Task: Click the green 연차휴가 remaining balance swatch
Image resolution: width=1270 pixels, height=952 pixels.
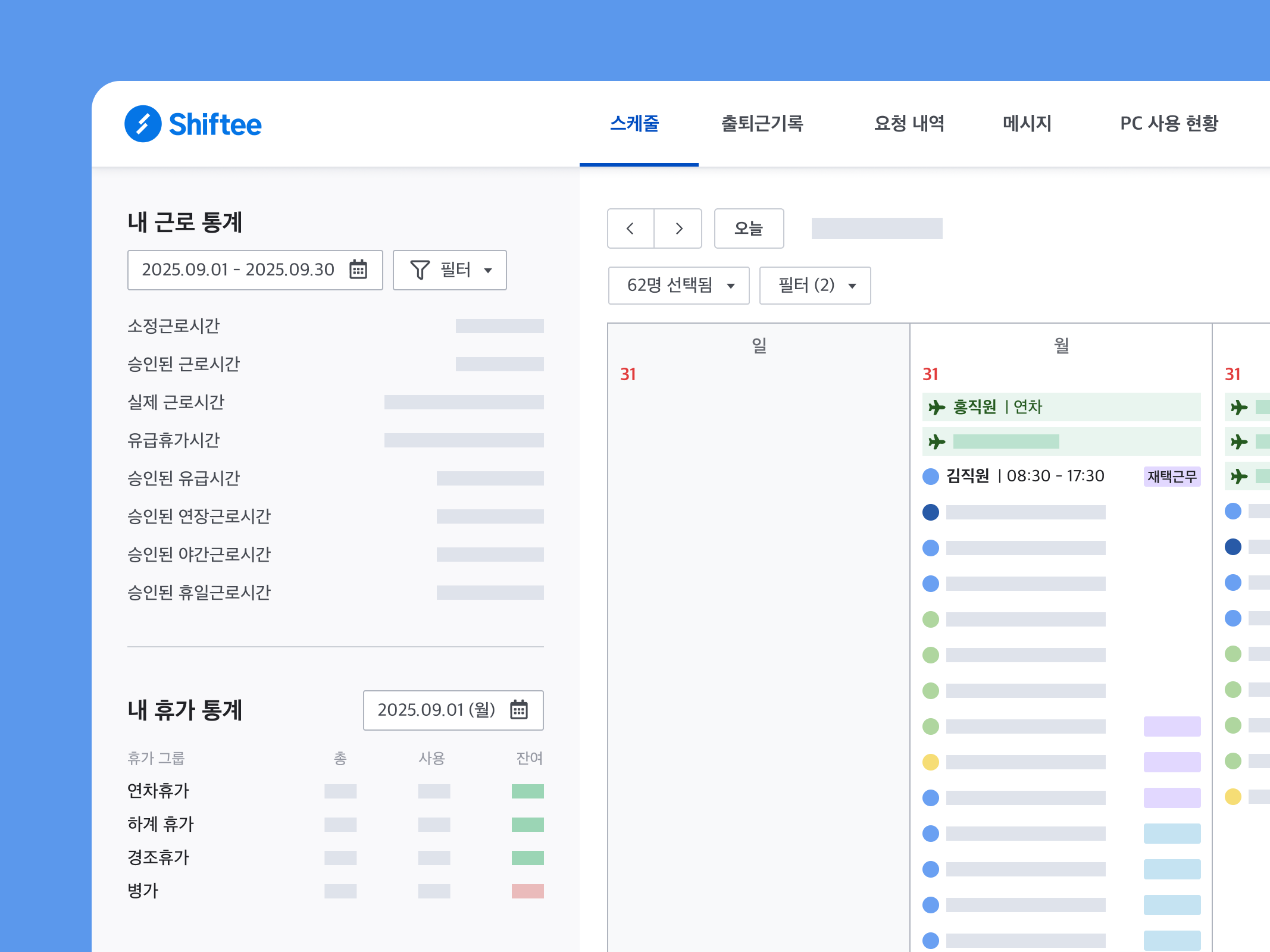Action: (x=527, y=791)
